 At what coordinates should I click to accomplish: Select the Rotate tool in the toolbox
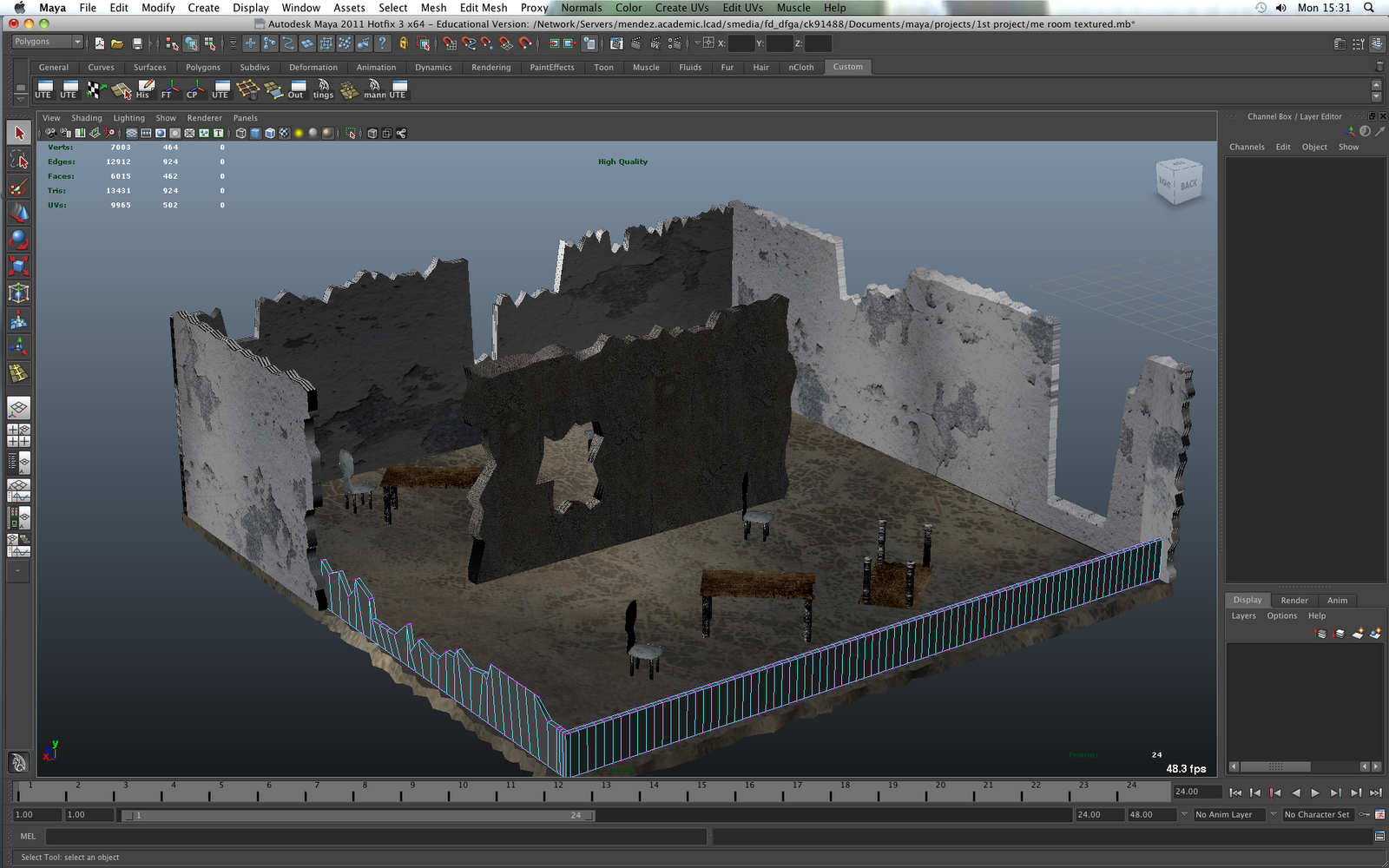pyautogui.click(x=18, y=240)
